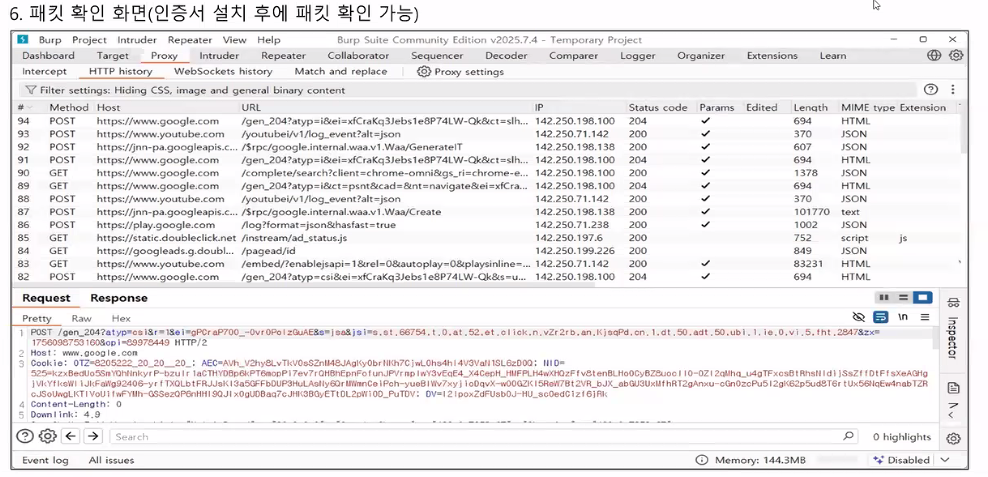Open search settings gear icon

pos(47,436)
